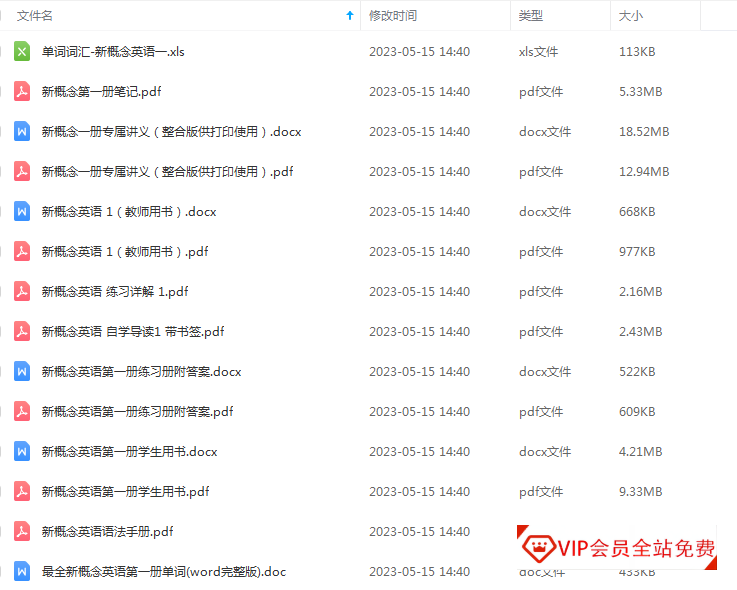
Task: Click the Word icon for 练习册附答案.docx
Action: tap(22, 371)
